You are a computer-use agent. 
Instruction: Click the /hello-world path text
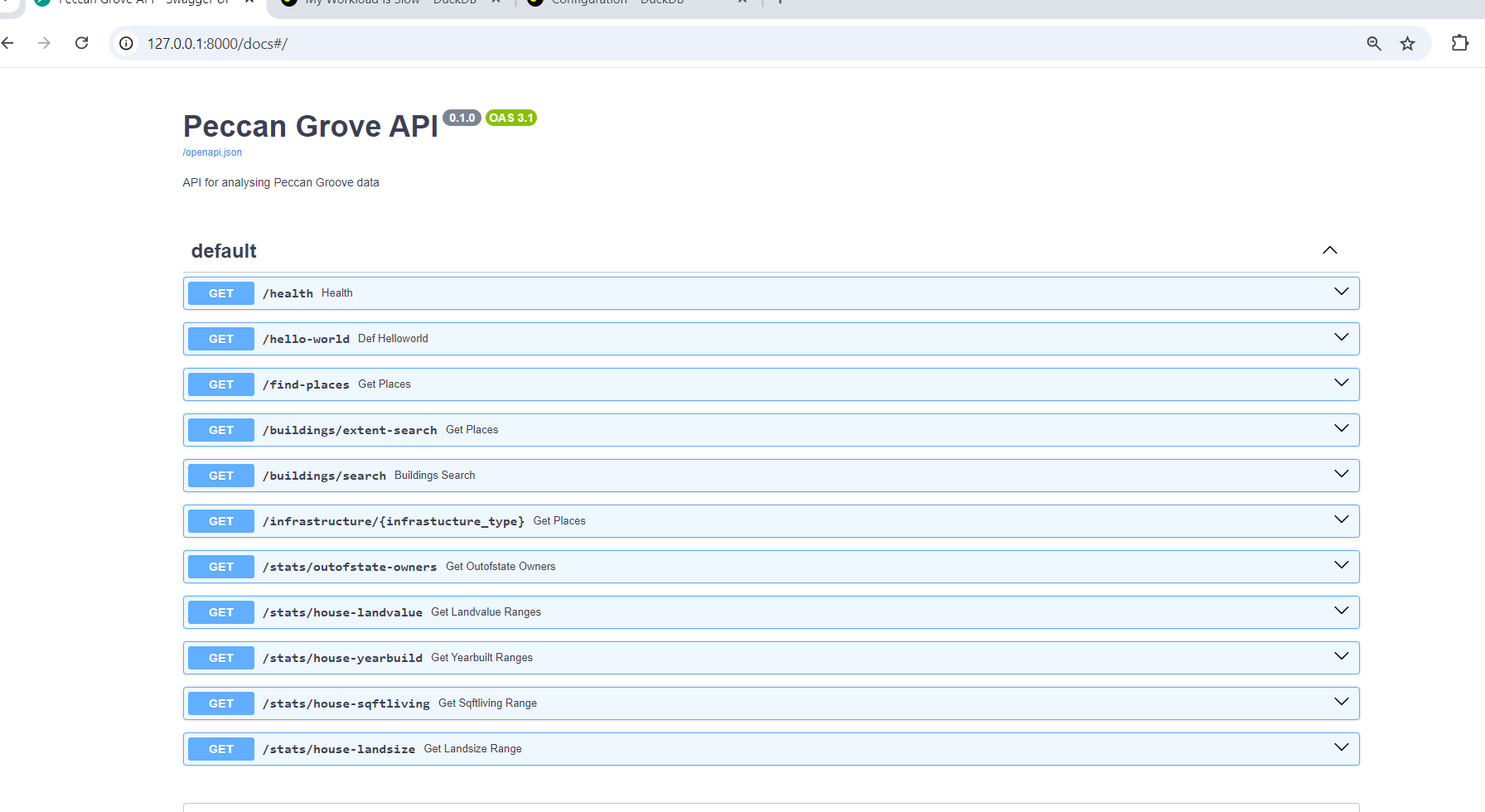point(306,339)
